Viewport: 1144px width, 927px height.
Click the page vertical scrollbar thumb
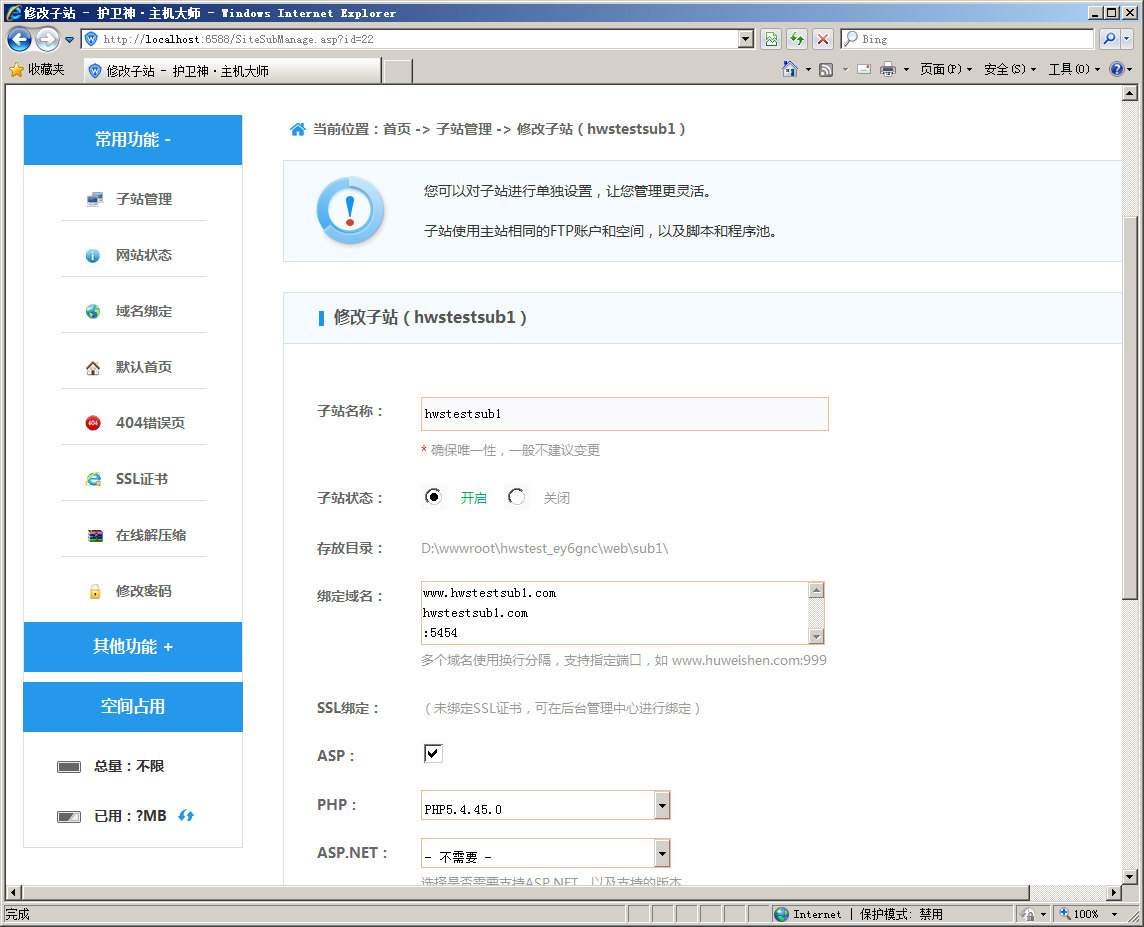pos(1130,400)
